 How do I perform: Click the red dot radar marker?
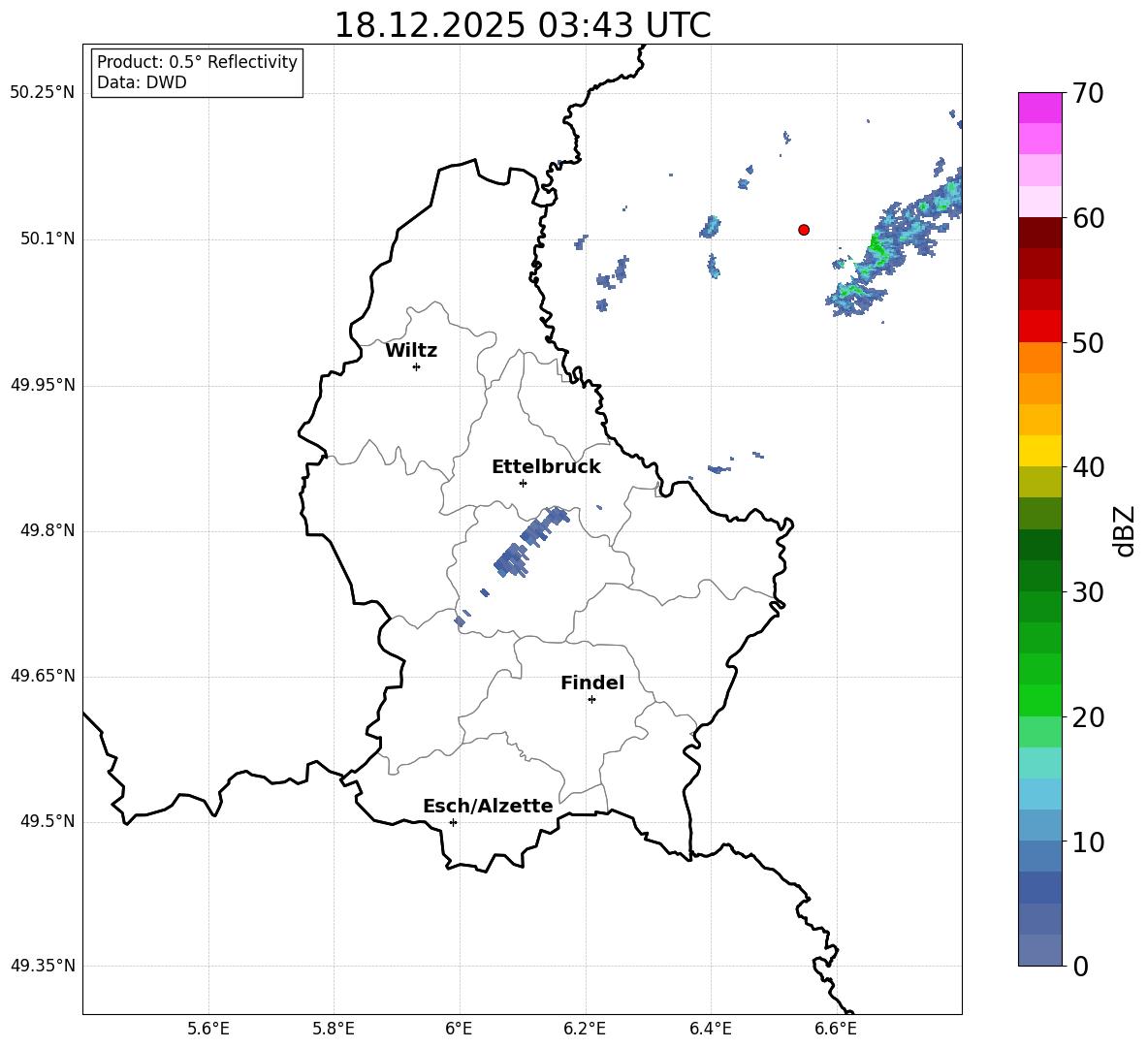pos(804,230)
